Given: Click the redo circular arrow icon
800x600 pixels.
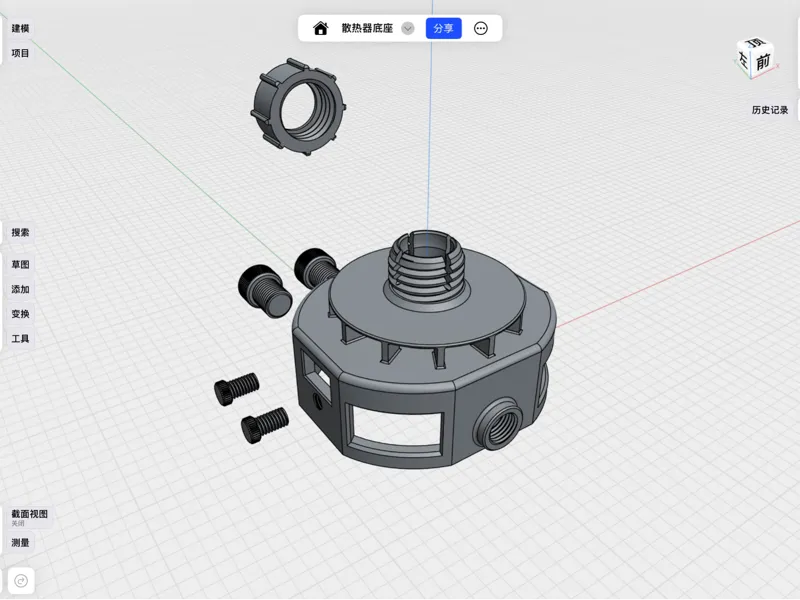Looking at the screenshot, I should 21,581.
